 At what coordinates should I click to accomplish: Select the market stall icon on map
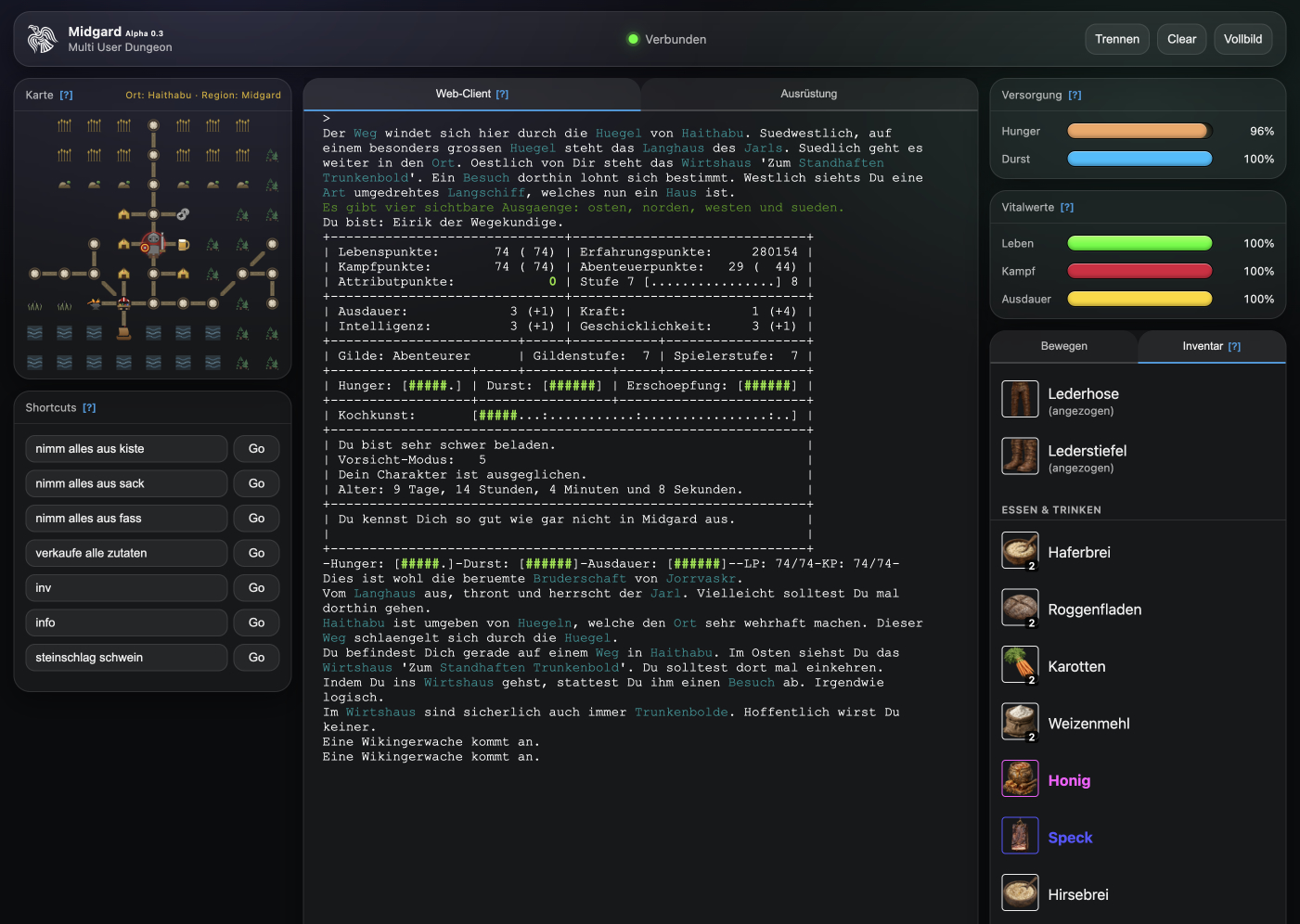(x=123, y=303)
